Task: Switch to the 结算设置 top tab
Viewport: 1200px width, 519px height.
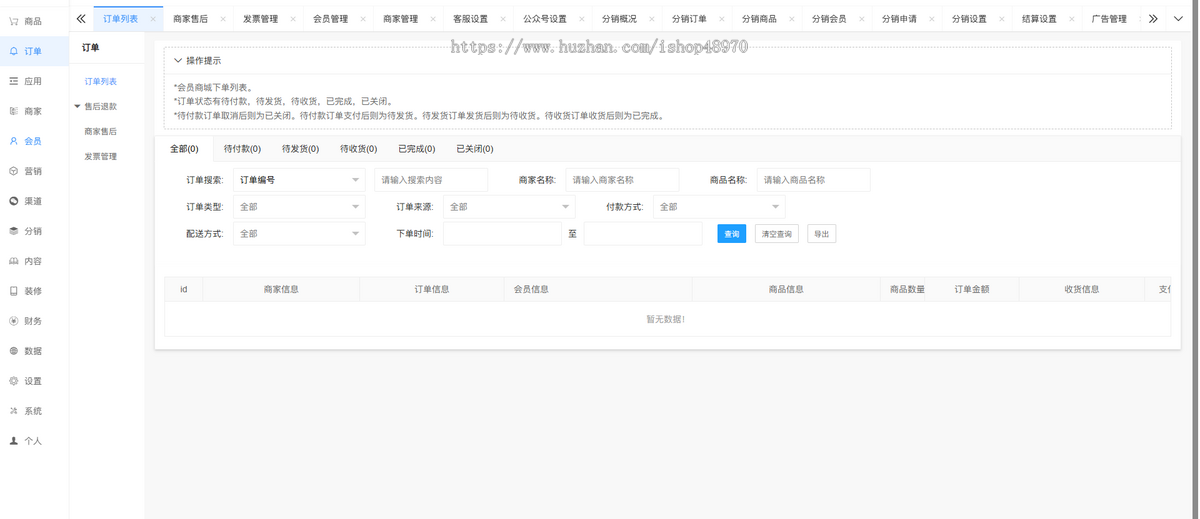Action: point(1039,19)
